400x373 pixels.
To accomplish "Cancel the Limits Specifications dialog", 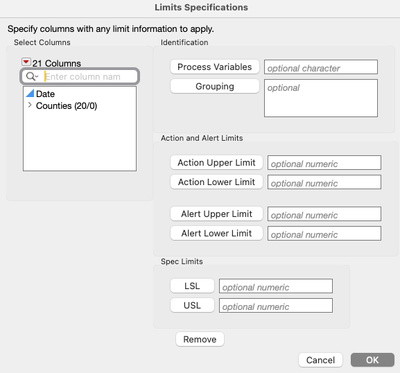I will (320, 360).
